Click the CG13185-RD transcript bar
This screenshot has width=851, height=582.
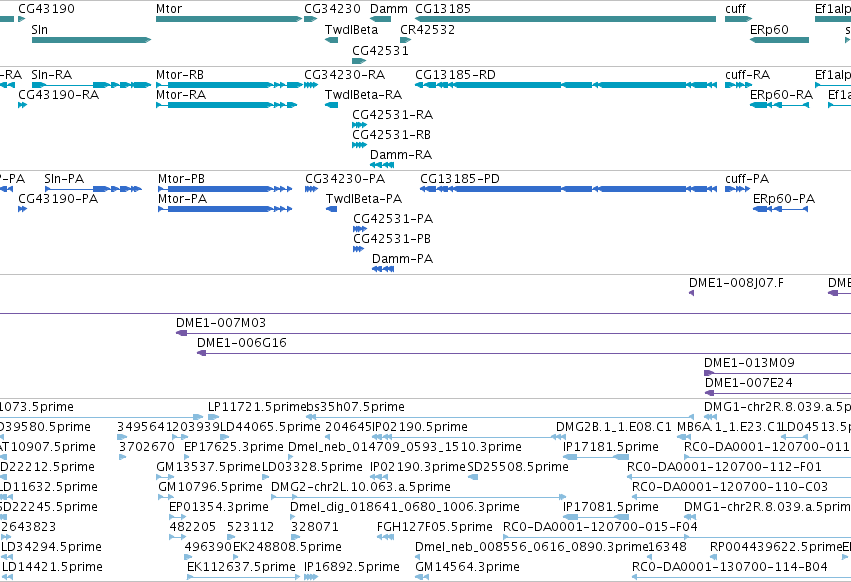pos(566,85)
